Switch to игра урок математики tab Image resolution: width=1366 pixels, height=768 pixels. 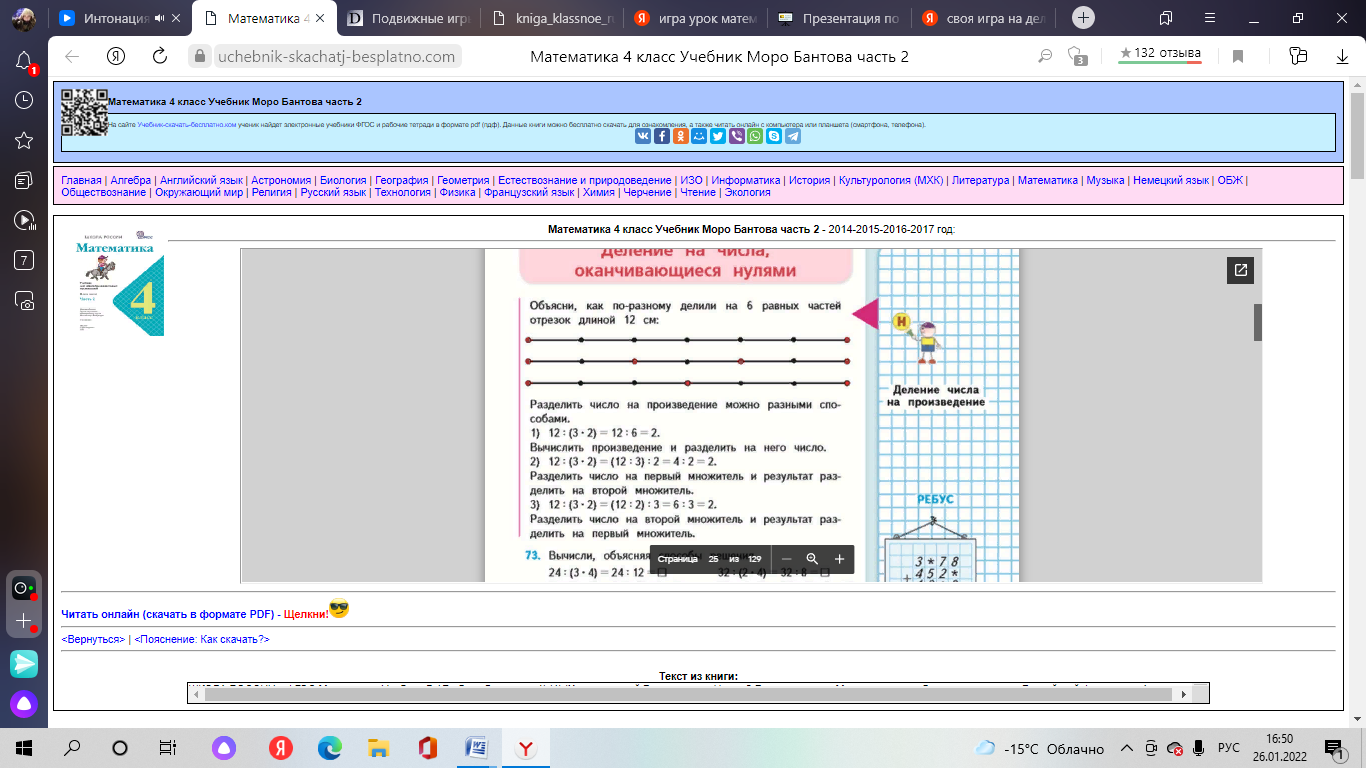[695, 18]
